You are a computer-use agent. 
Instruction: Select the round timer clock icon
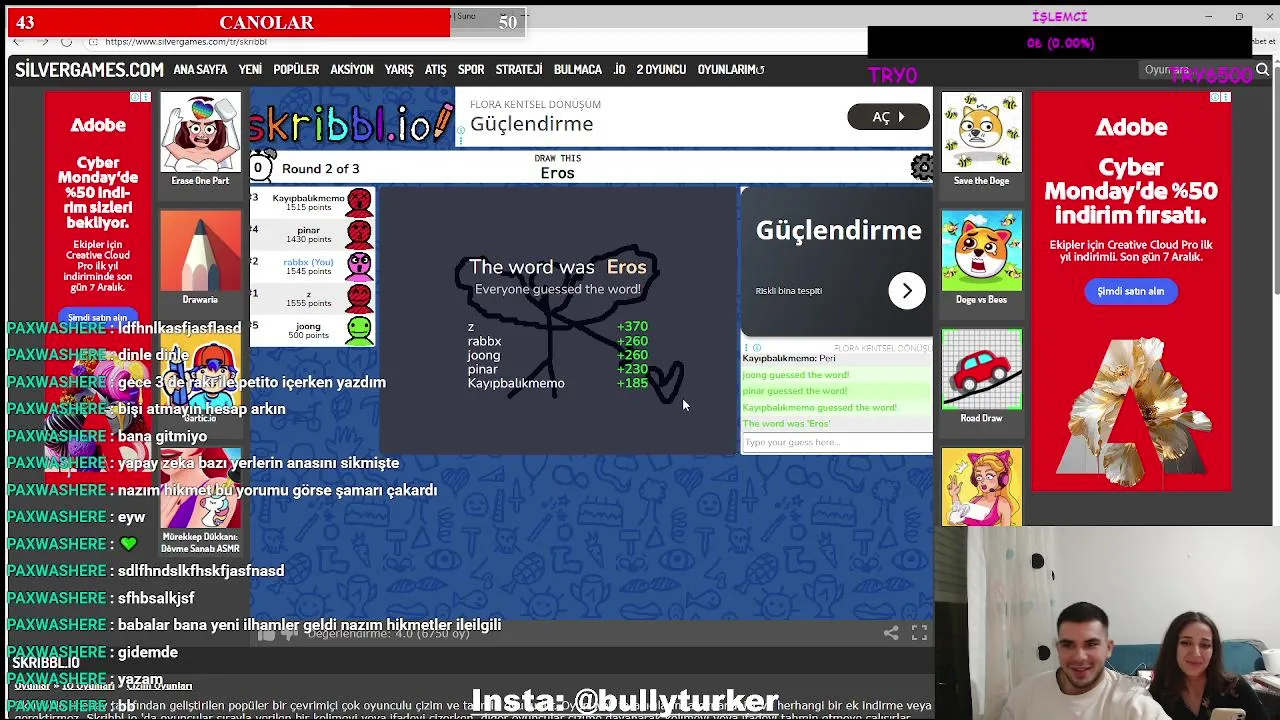[x=262, y=167]
